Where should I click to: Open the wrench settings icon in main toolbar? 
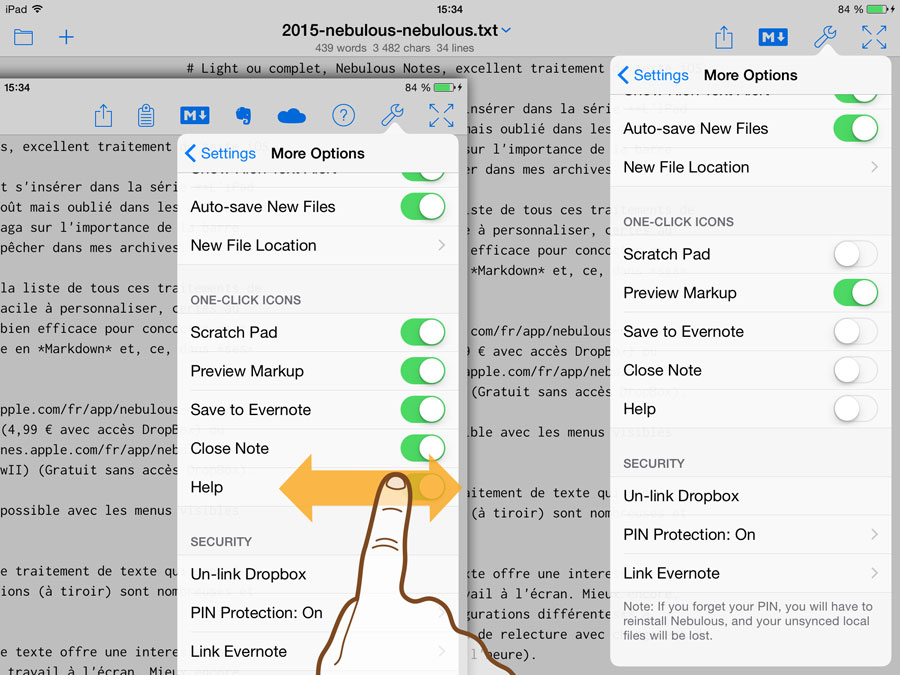[x=825, y=37]
